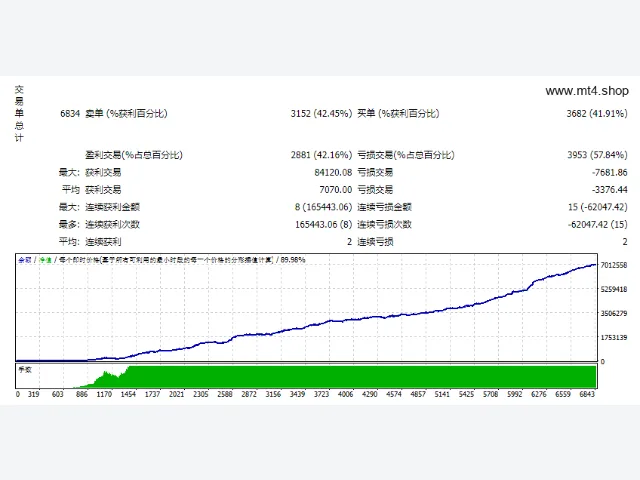This screenshot has width=640, height=480.
Task: Select the loss trades value 3953 (57.84%)
Action: tap(597, 155)
